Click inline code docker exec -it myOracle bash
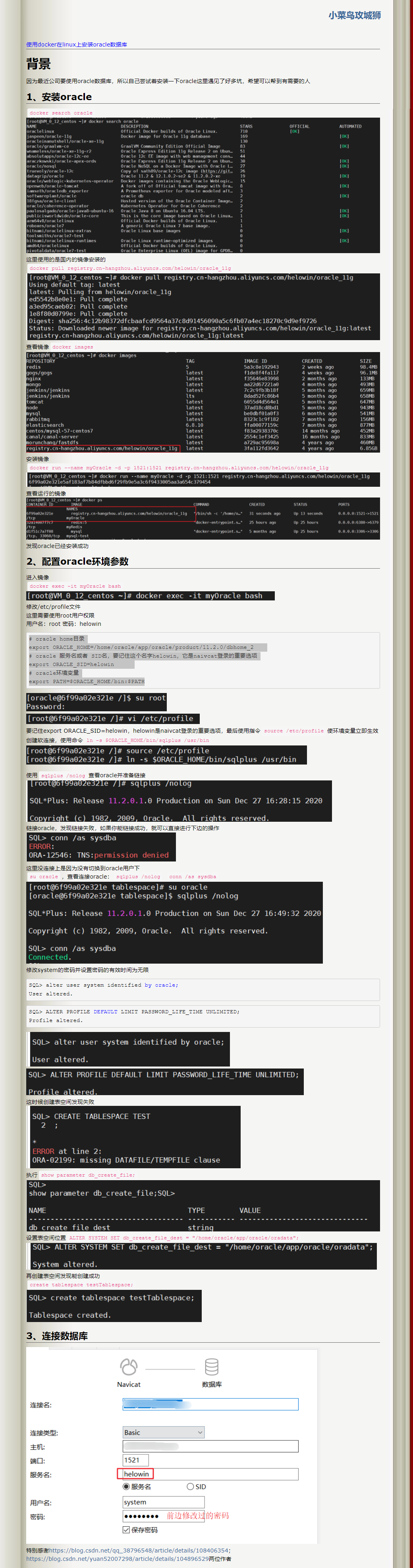This screenshot has height=1568, width=413. (x=75, y=586)
